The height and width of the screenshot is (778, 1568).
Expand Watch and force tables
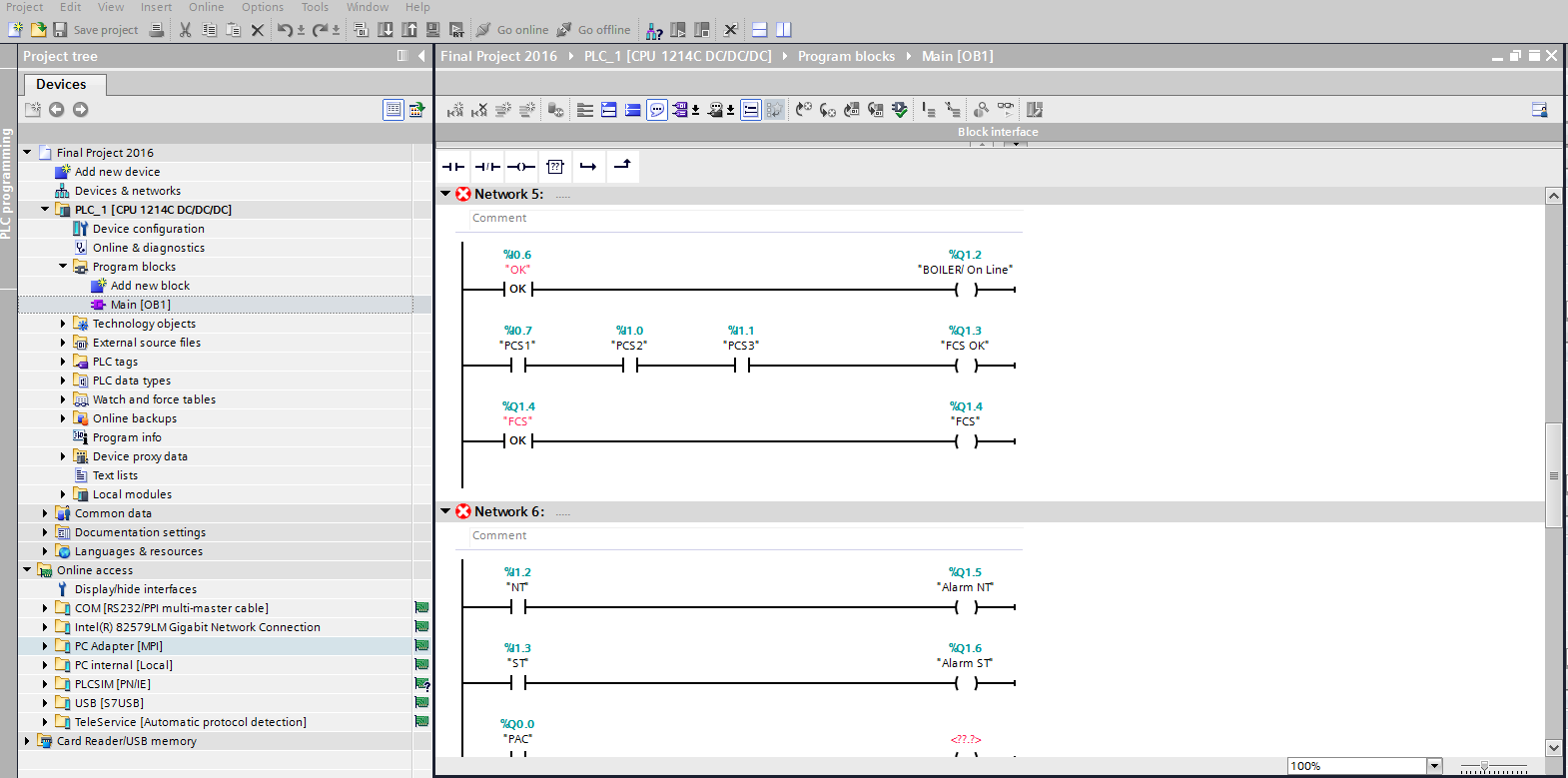click(63, 399)
